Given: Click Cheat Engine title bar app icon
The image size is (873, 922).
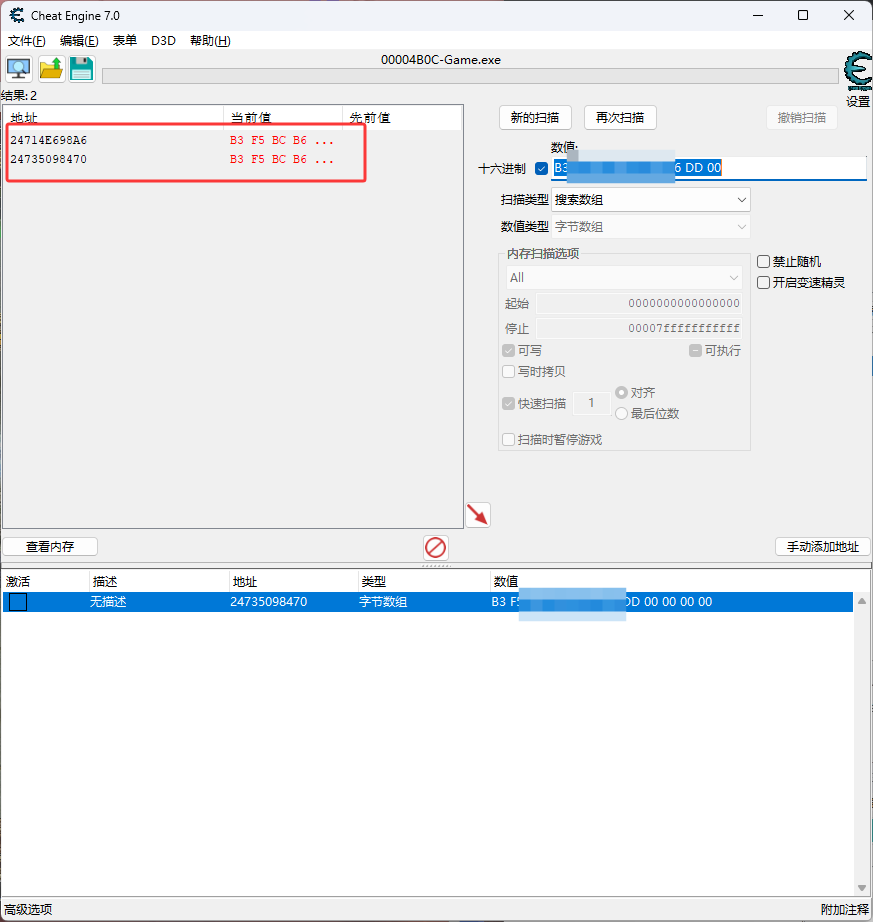Looking at the screenshot, I should pos(16,15).
